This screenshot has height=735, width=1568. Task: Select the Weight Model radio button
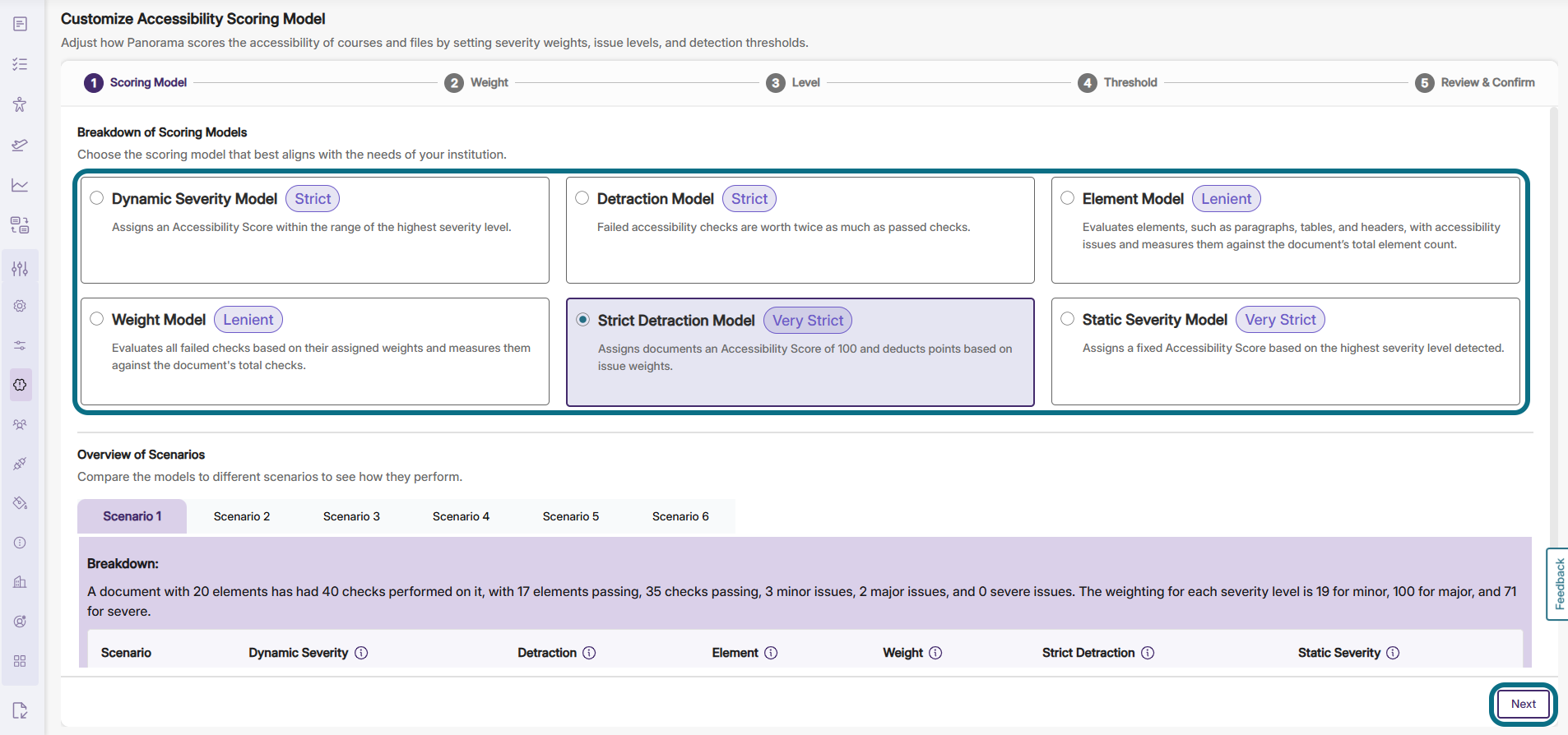(x=97, y=319)
